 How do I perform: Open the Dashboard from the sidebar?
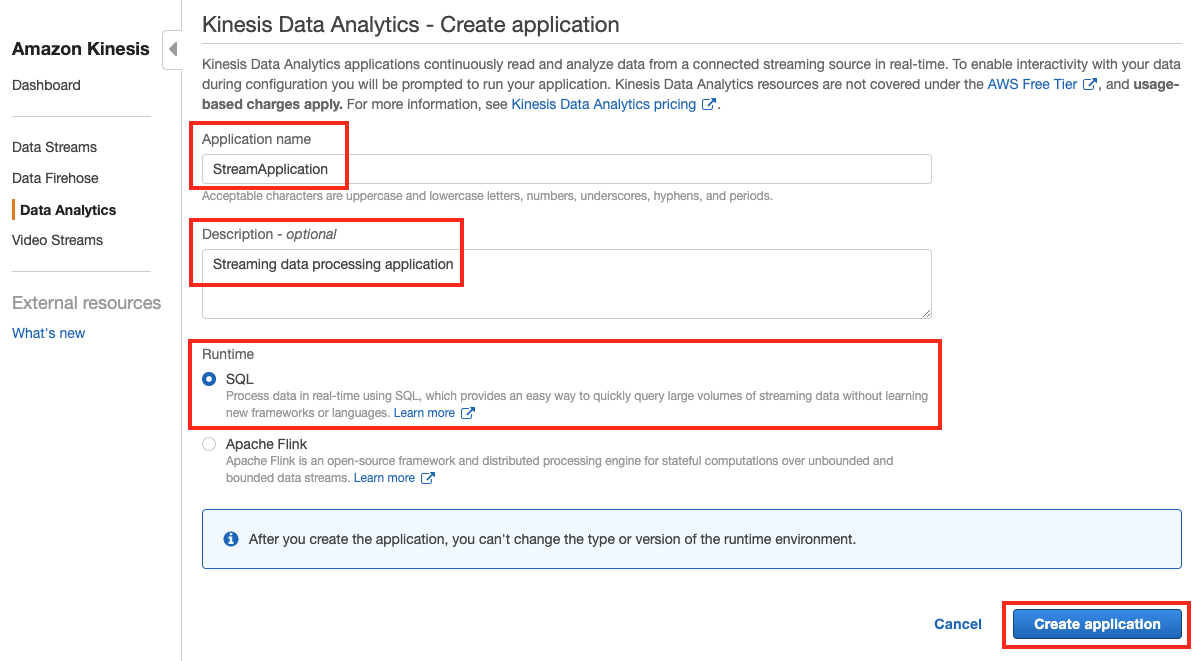point(46,85)
